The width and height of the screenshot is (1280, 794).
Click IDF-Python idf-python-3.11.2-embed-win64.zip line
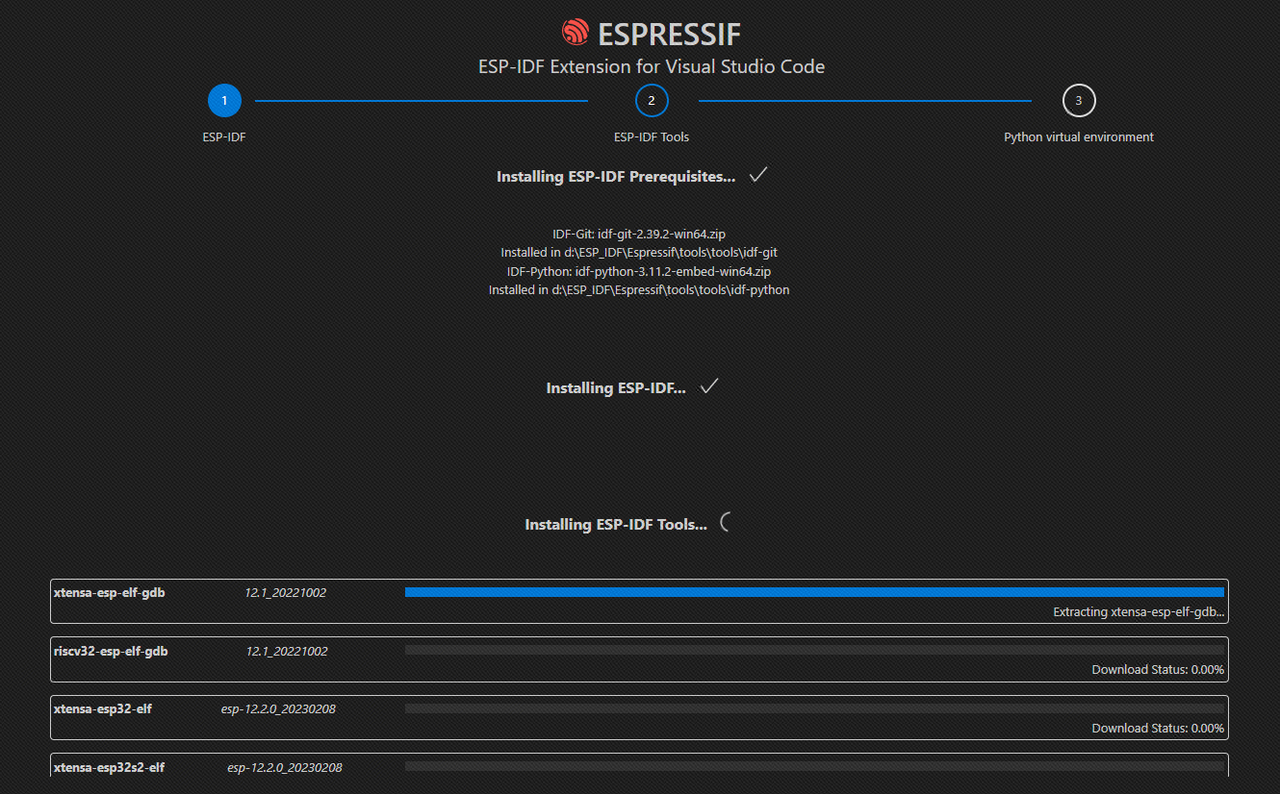tap(639, 271)
